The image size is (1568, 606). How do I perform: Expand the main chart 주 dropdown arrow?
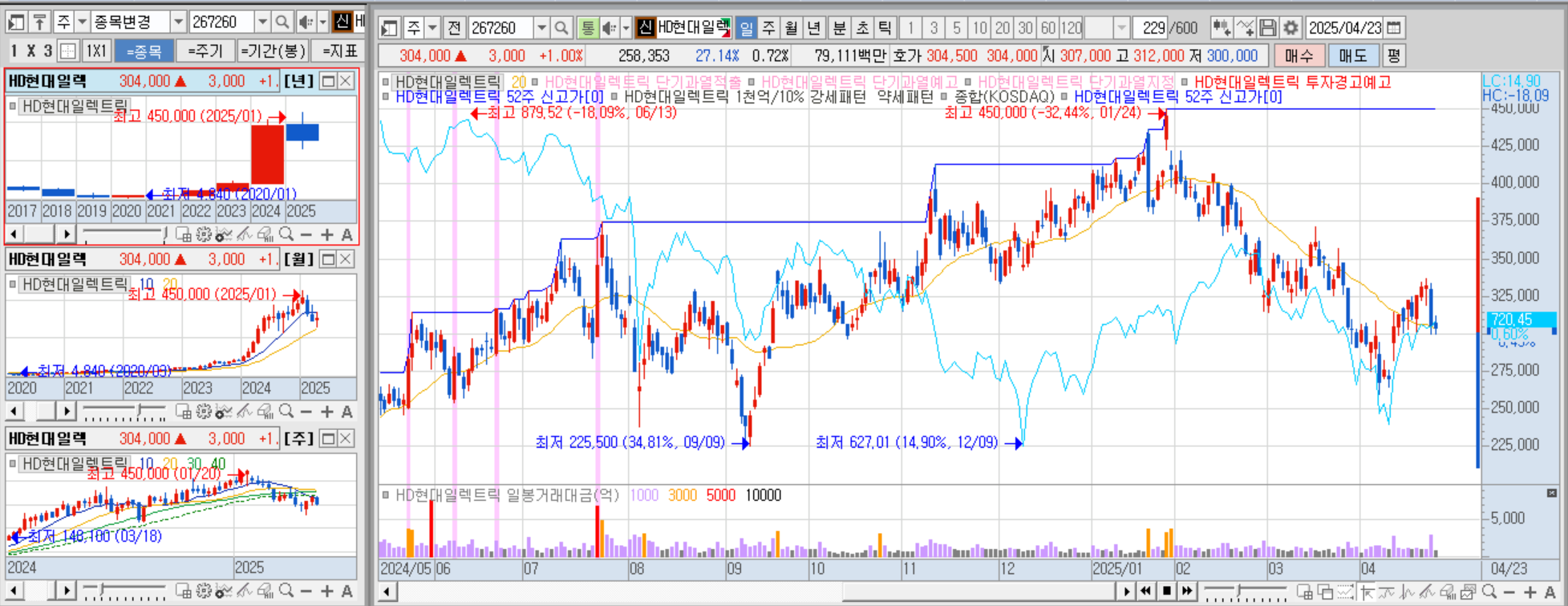click(432, 28)
